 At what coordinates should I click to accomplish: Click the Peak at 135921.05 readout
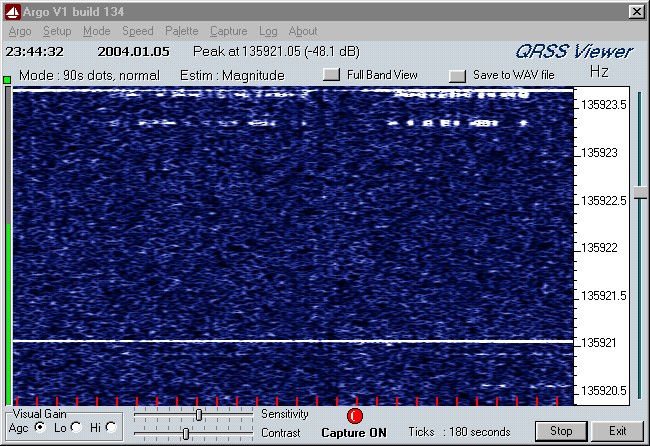276,51
